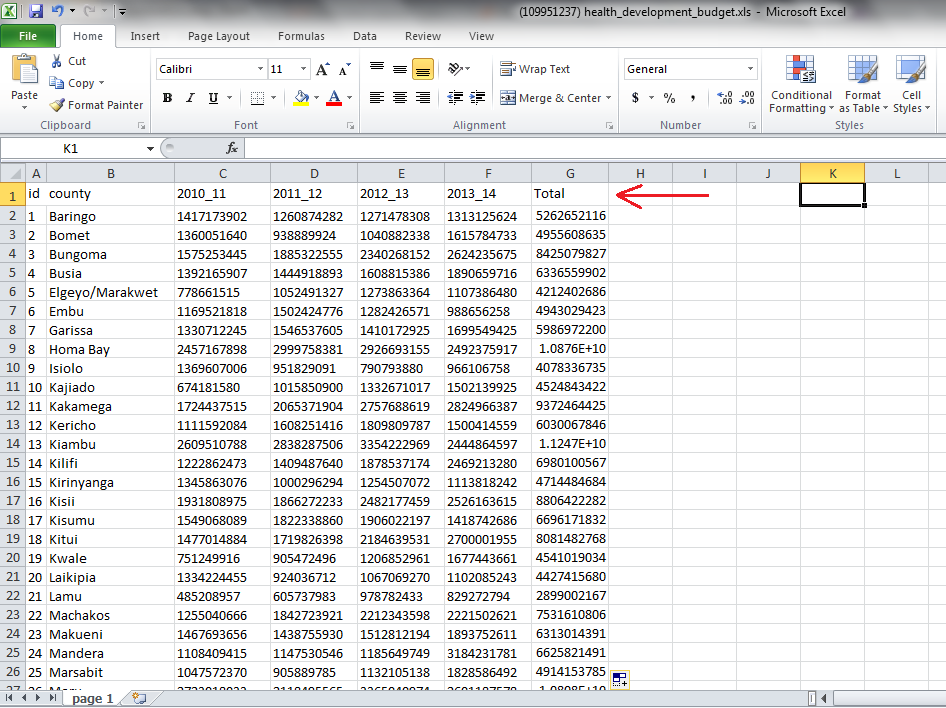Expand the General number format dropdown
The width and height of the screenshot is (946, 708).
click(750, 69)
